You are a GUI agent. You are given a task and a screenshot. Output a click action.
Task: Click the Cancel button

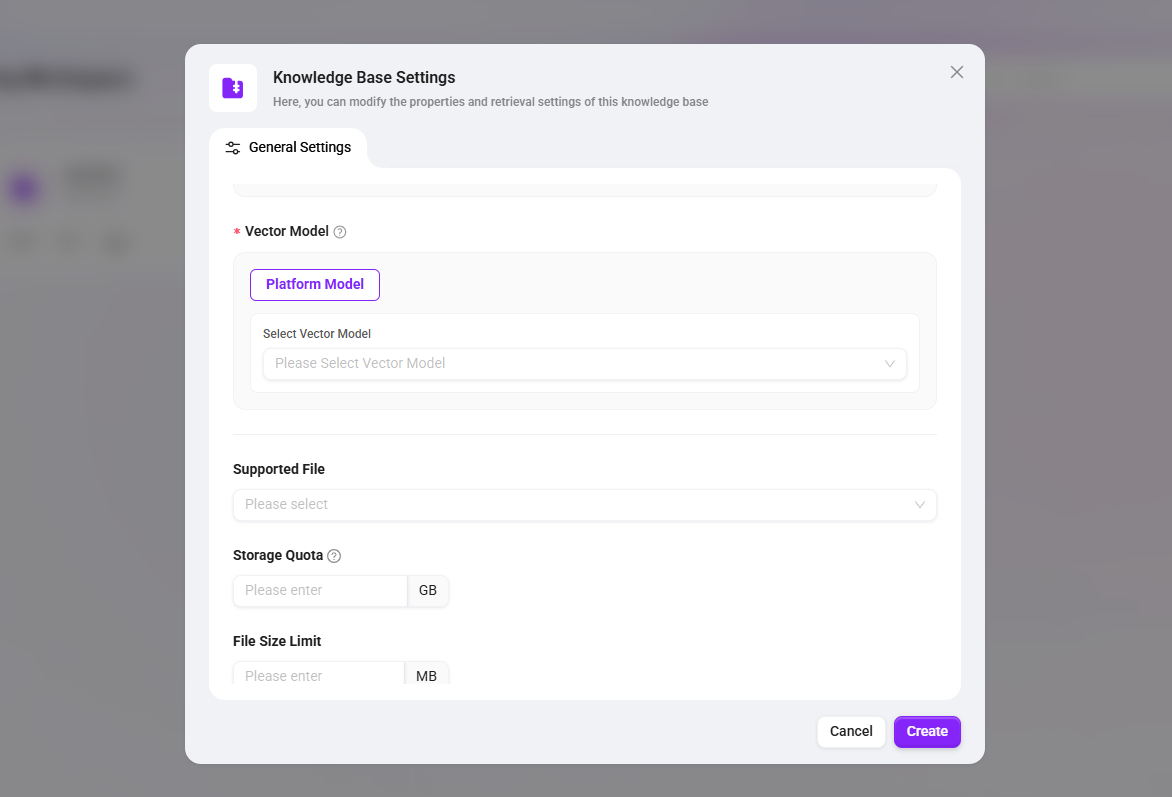click(x=851, y=731)
